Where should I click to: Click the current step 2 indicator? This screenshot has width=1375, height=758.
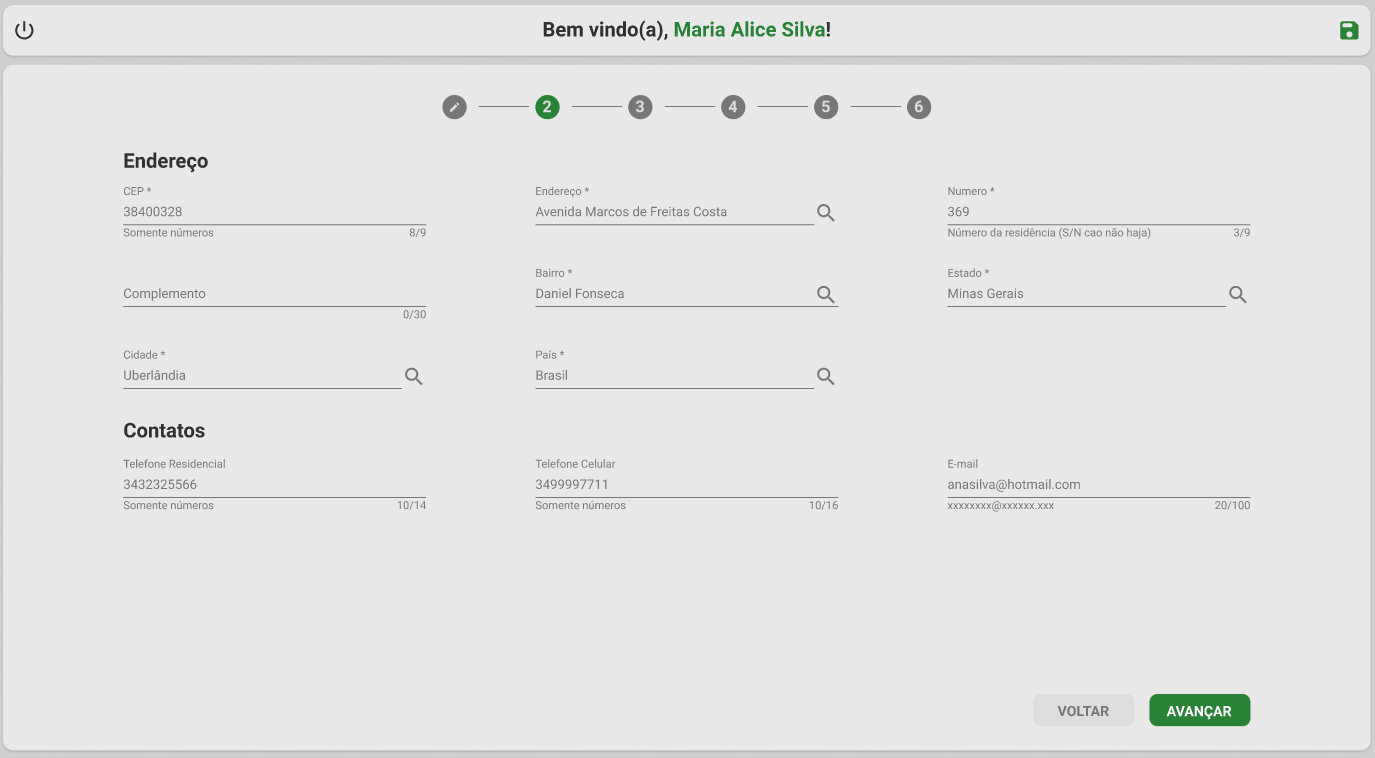click(x=547, y=107)
